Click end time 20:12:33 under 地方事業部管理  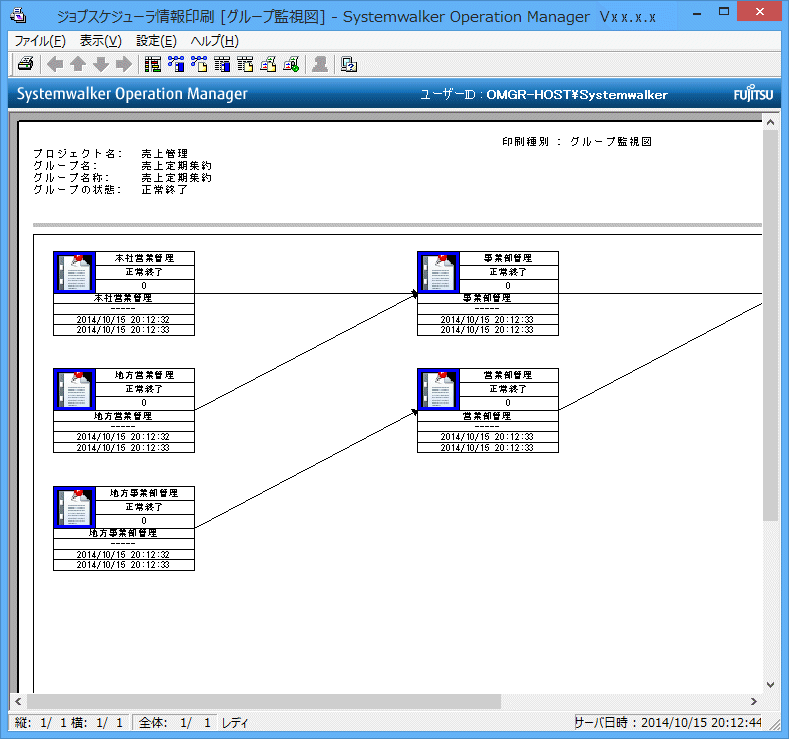(x=123, y=565)
